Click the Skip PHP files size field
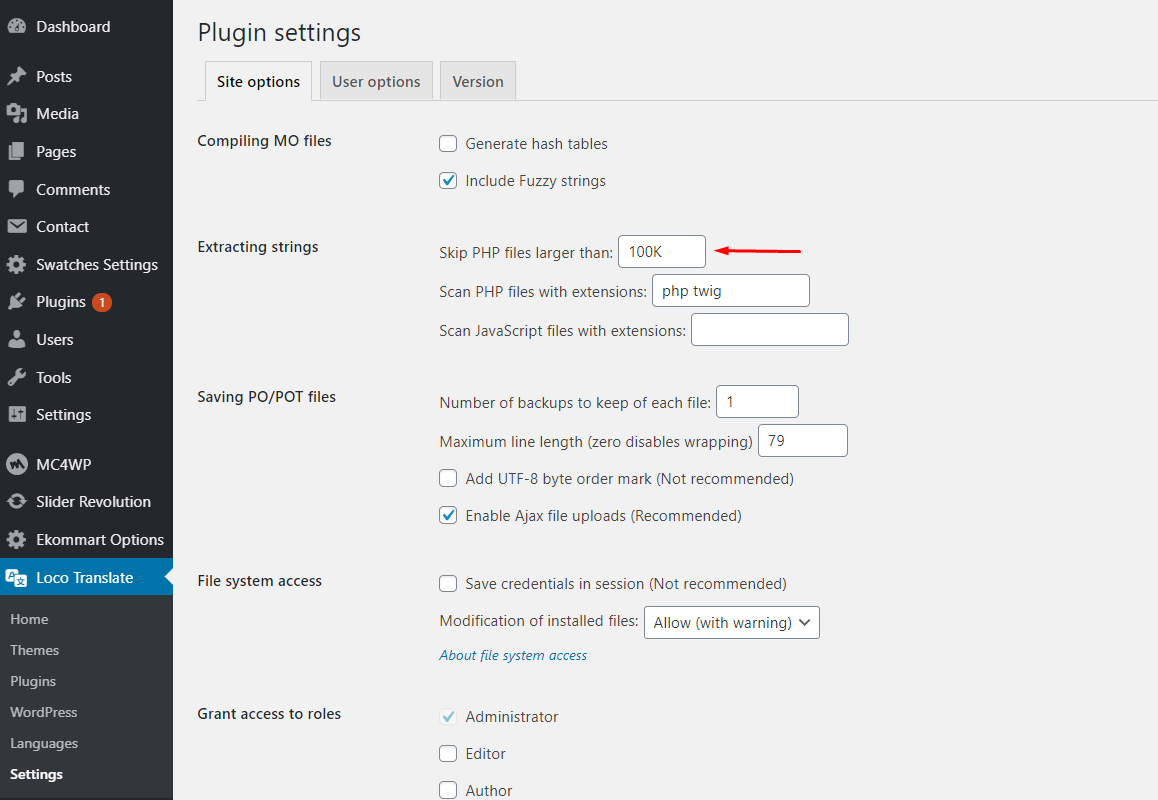Image resolution: width=1158 pixels, height=800 pixels. point(661,252)
